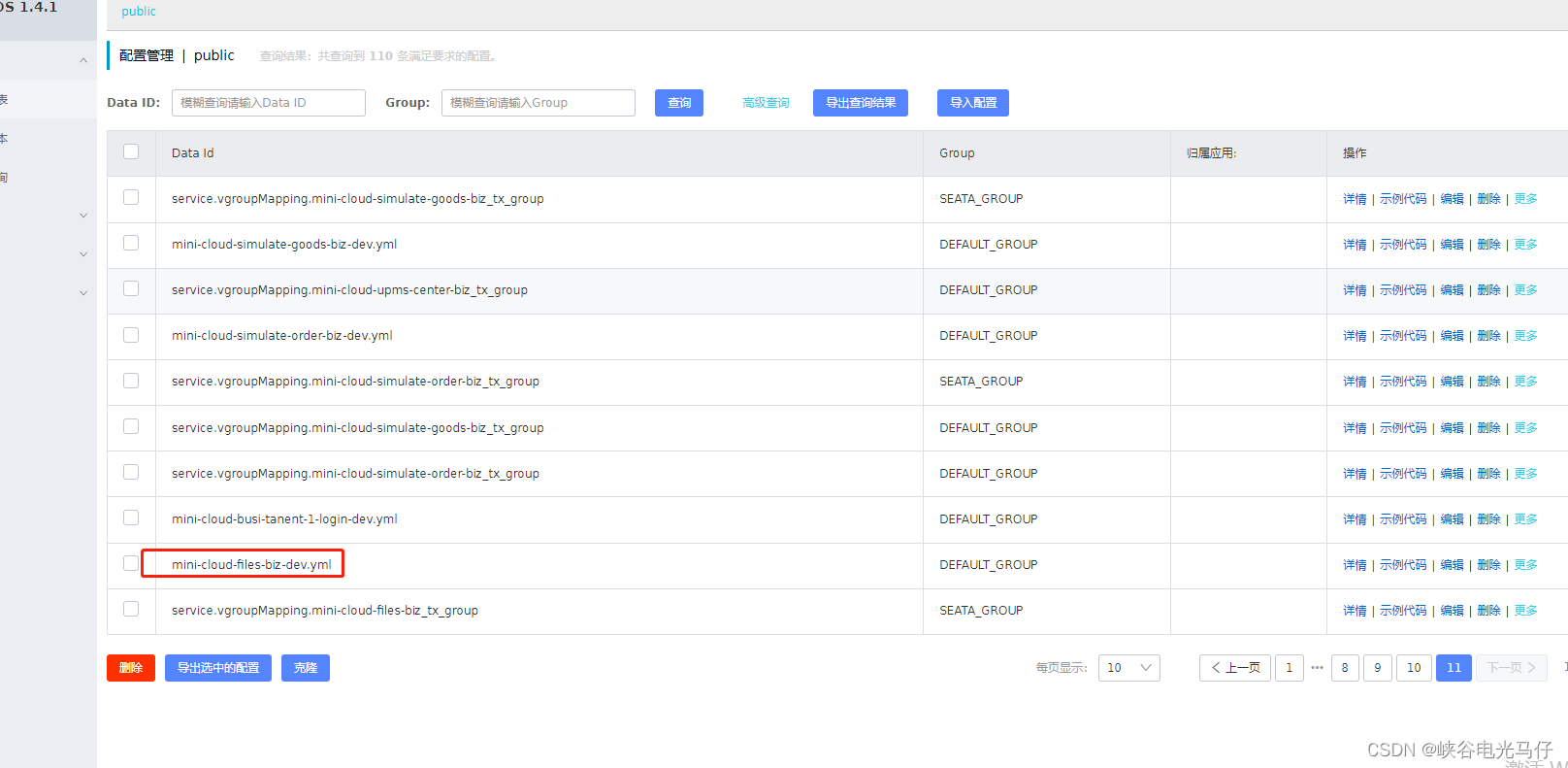Image resolution: width=1568 pixels, height=768 pixels.
Task: Click the 克隆 clone button
Action: pos(306,668)
